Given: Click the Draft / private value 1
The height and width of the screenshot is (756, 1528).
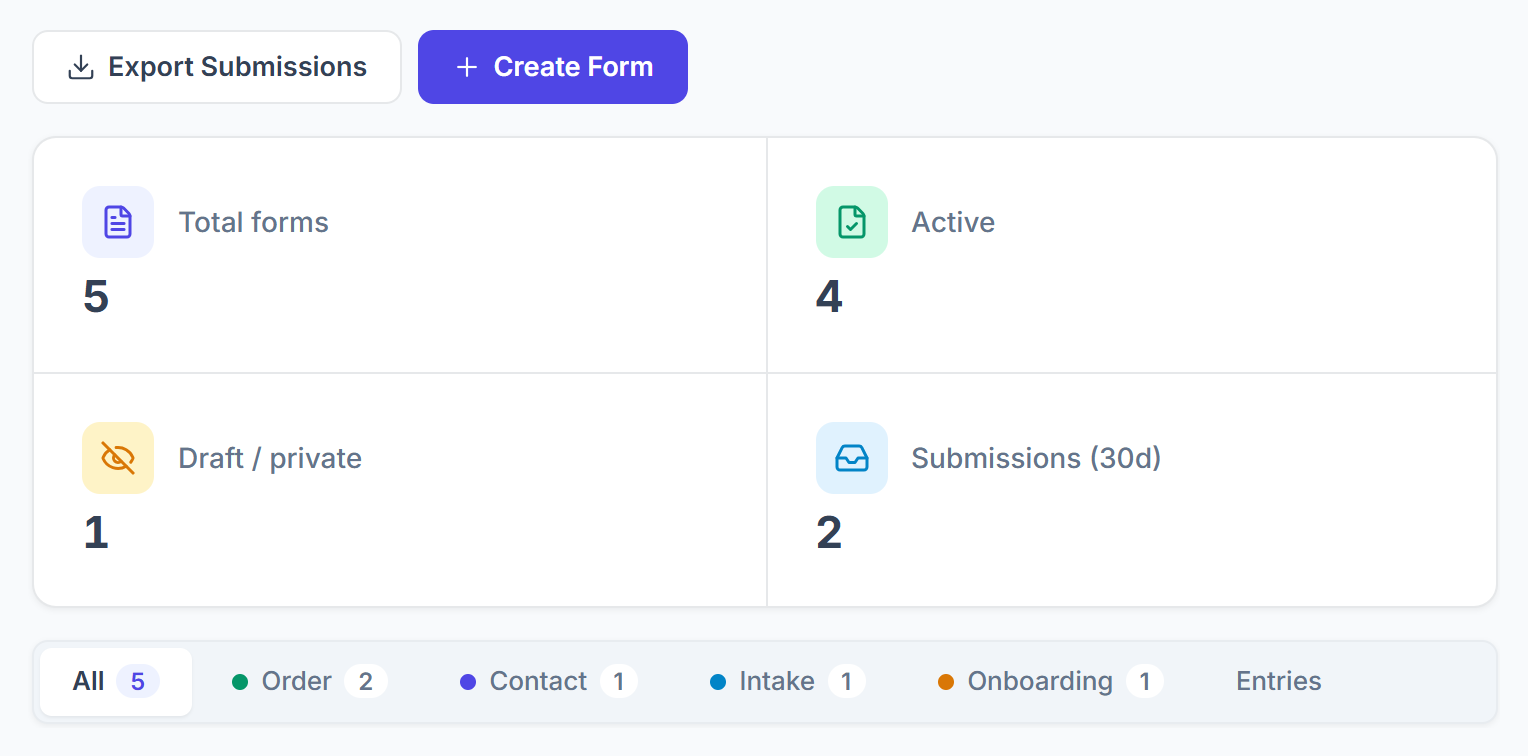Looking at the screenshot, I should (96, 533).
